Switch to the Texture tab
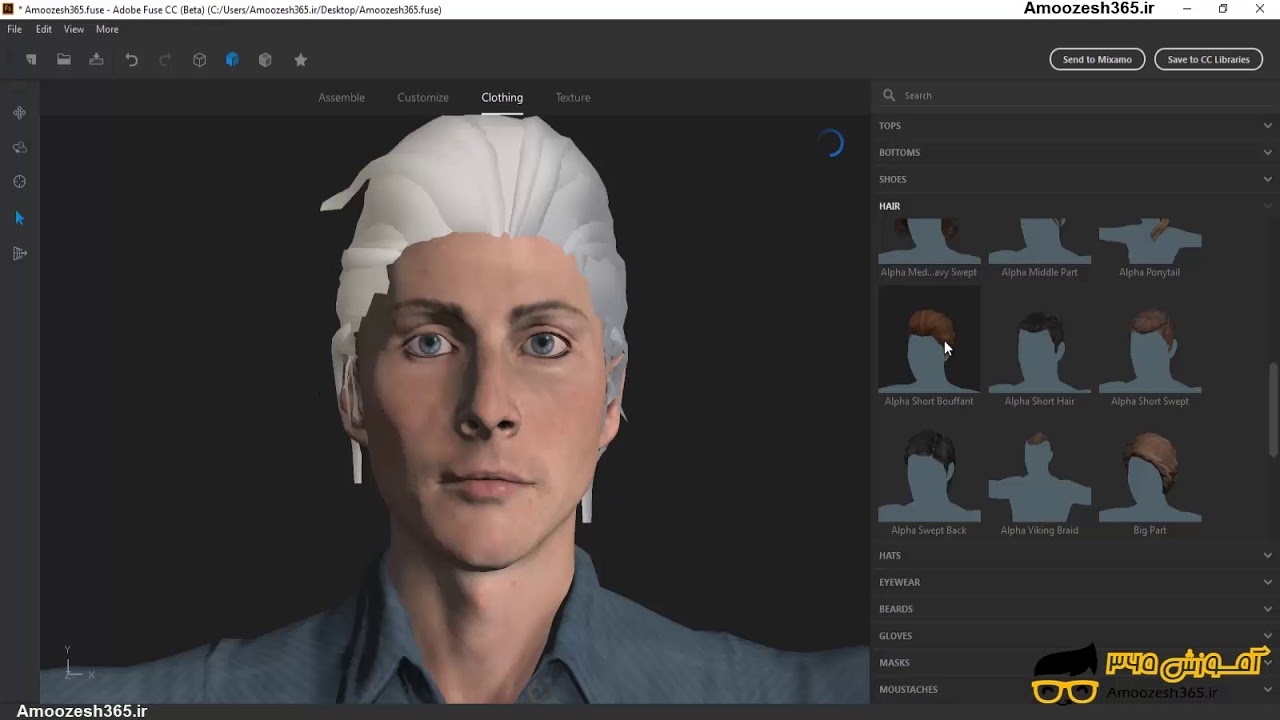The width and height of the screenshot is (1280, 720). [573, 97]
